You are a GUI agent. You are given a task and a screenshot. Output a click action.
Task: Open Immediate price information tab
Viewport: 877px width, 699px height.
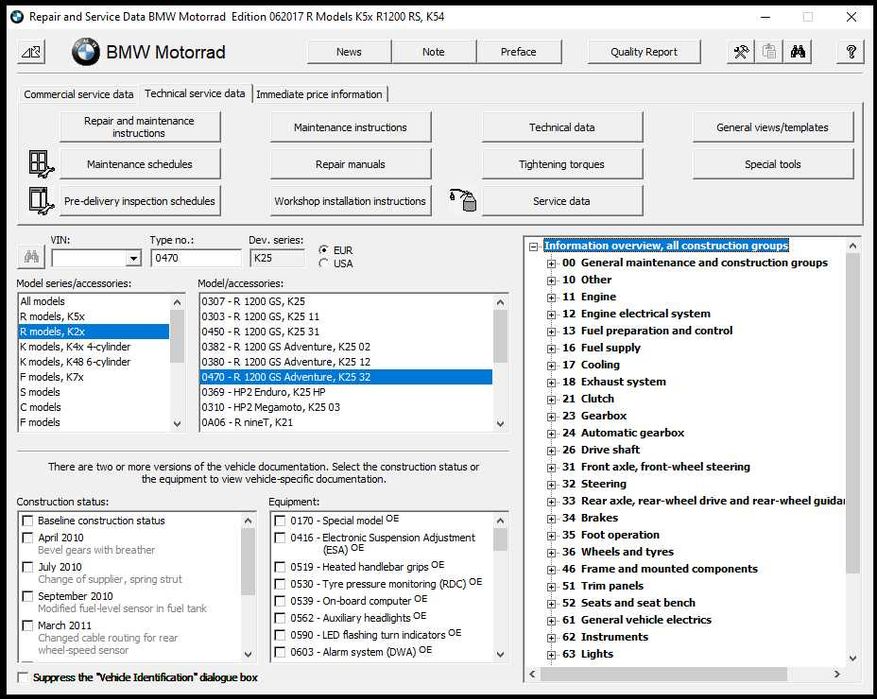(x=319, y=95)
